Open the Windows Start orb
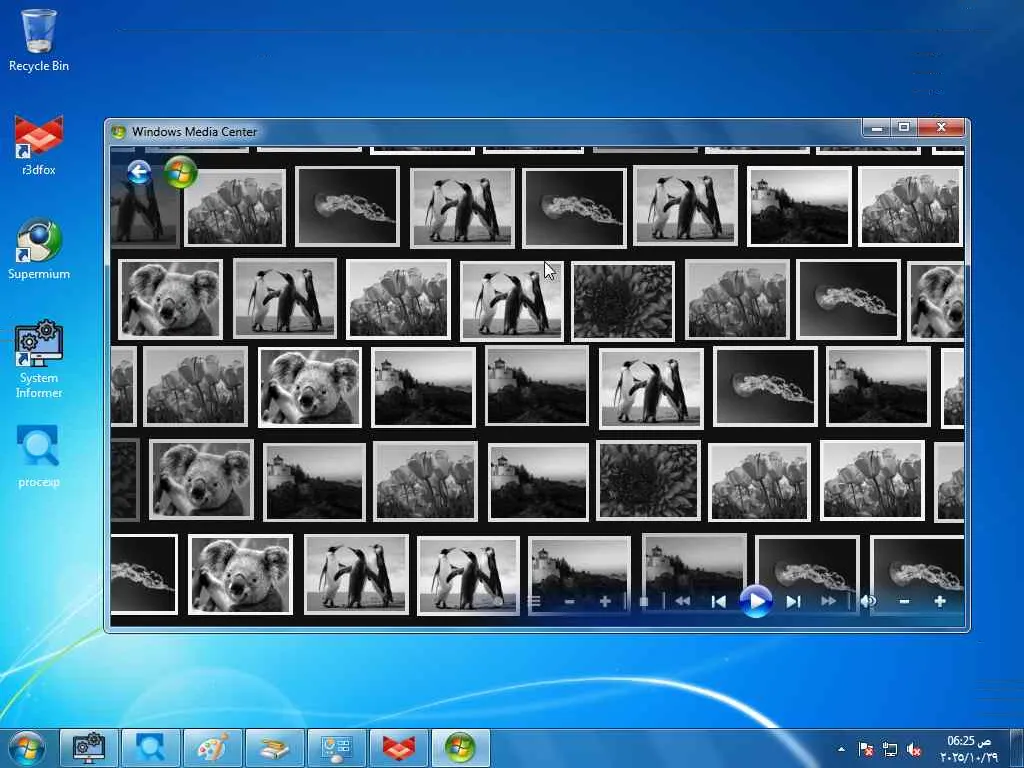The image size is (1024, 768). pyautogui.click(x=27, y=748)
